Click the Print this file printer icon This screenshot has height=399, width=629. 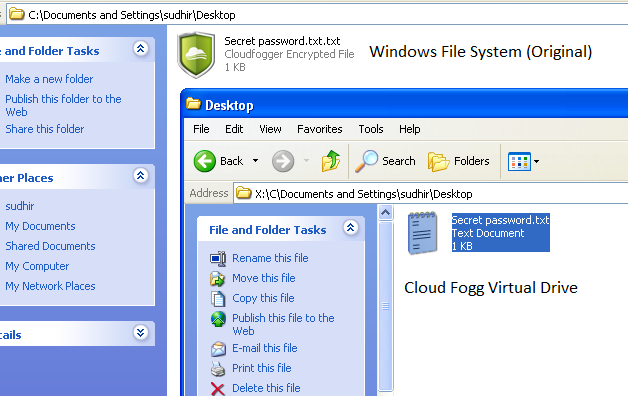[218, 369]
